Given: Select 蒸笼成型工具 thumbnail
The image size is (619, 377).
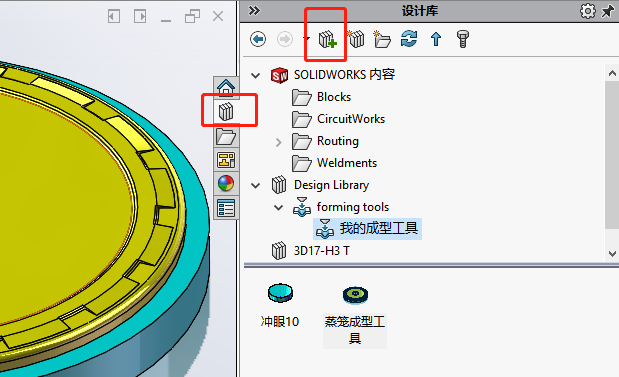Looking at the screenshot, I should point(355,312).
